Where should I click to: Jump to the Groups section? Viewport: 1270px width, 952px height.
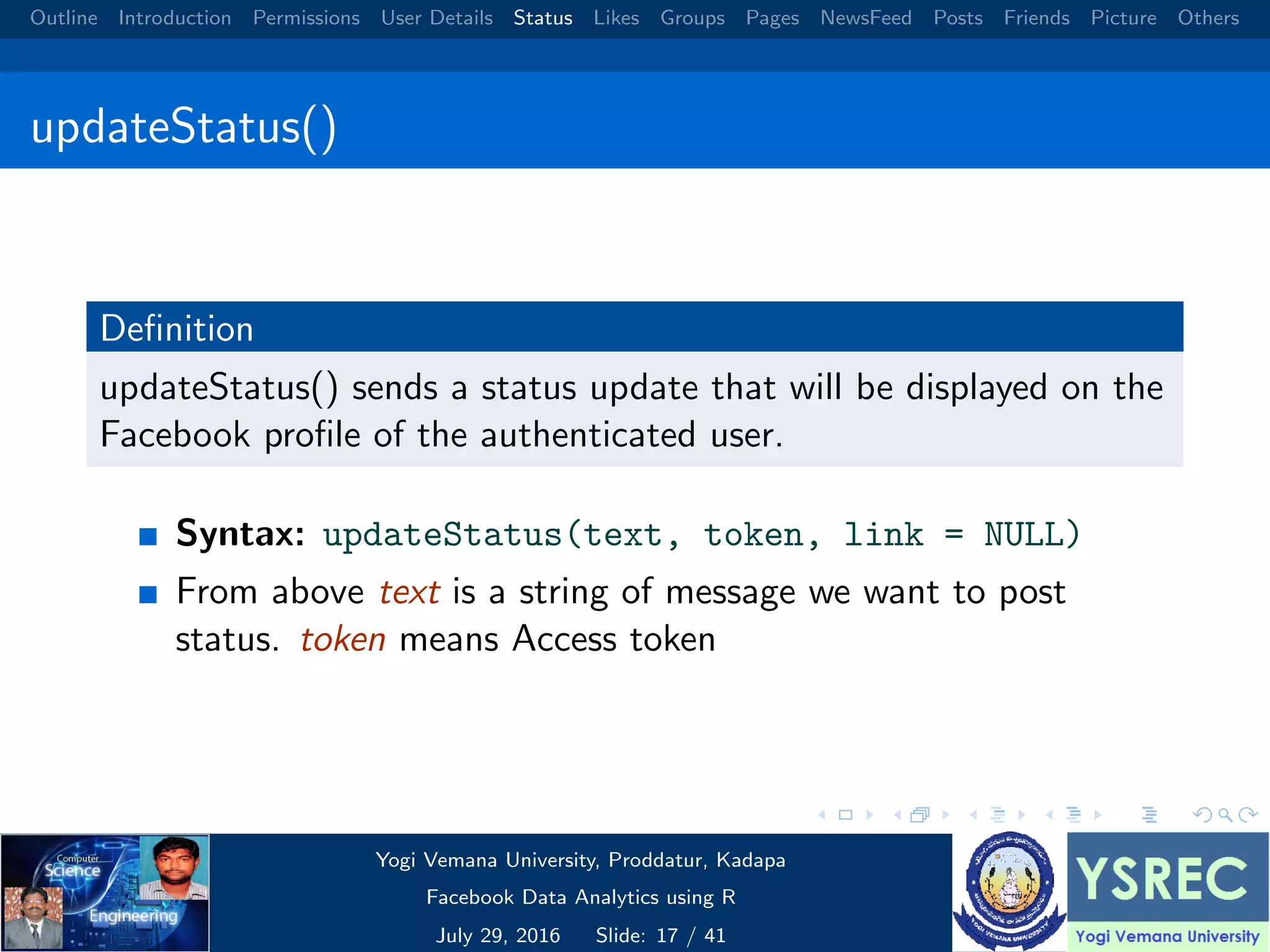693,18
